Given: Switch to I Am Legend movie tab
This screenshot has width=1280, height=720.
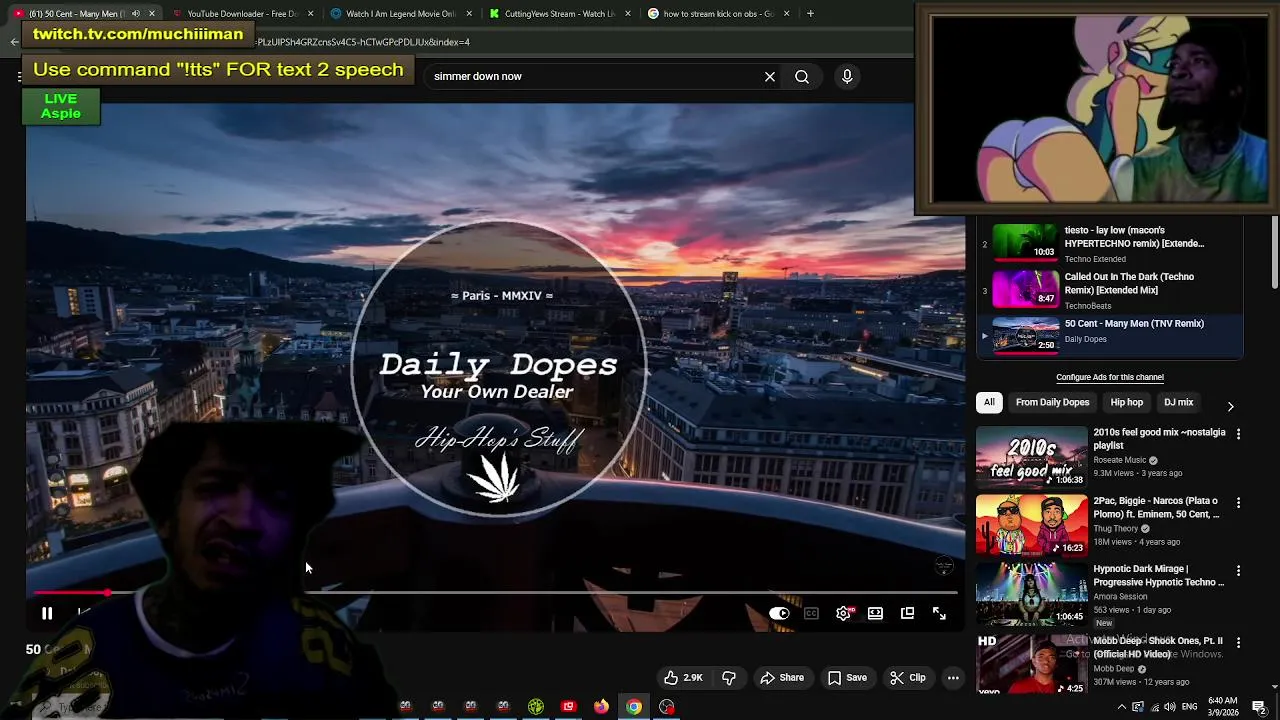Looking at the screenshot, I should click(x=400, y=14).
